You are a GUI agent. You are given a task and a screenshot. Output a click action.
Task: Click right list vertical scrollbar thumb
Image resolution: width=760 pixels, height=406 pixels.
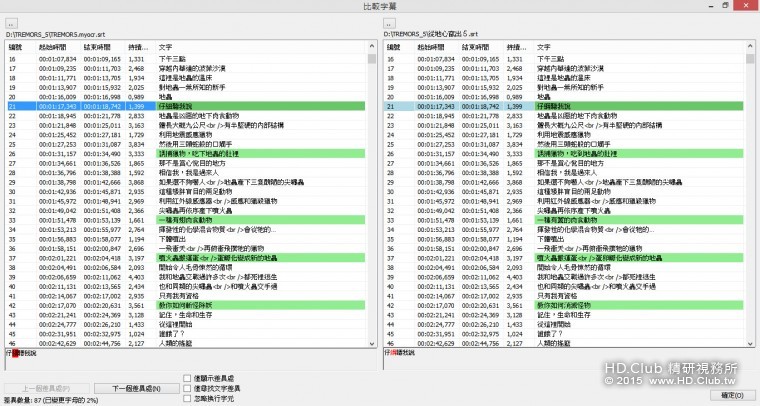click(750, 59)
